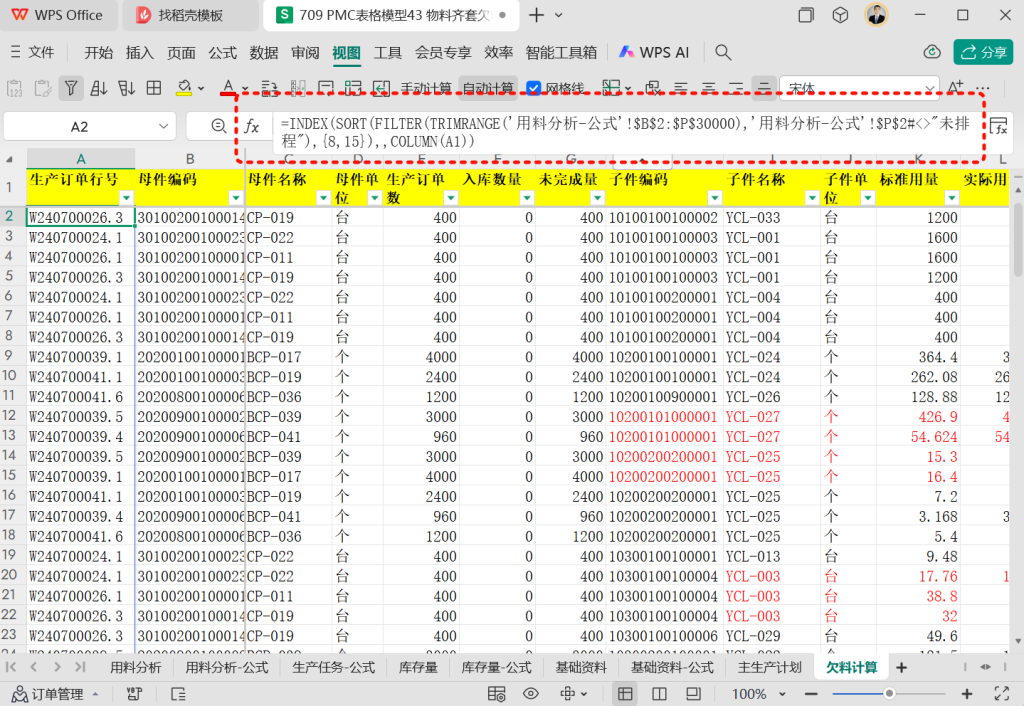
Task: Click the table borders grid icon
Action: pos(154,88)
